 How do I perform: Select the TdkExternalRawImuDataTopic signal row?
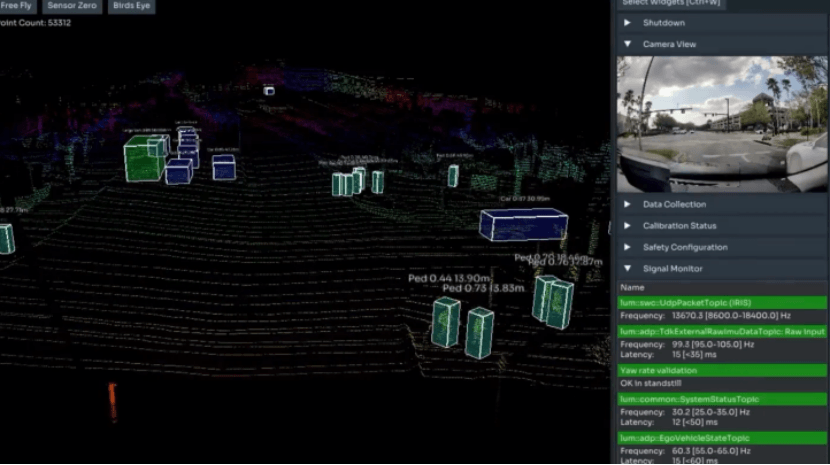[722, 331]
